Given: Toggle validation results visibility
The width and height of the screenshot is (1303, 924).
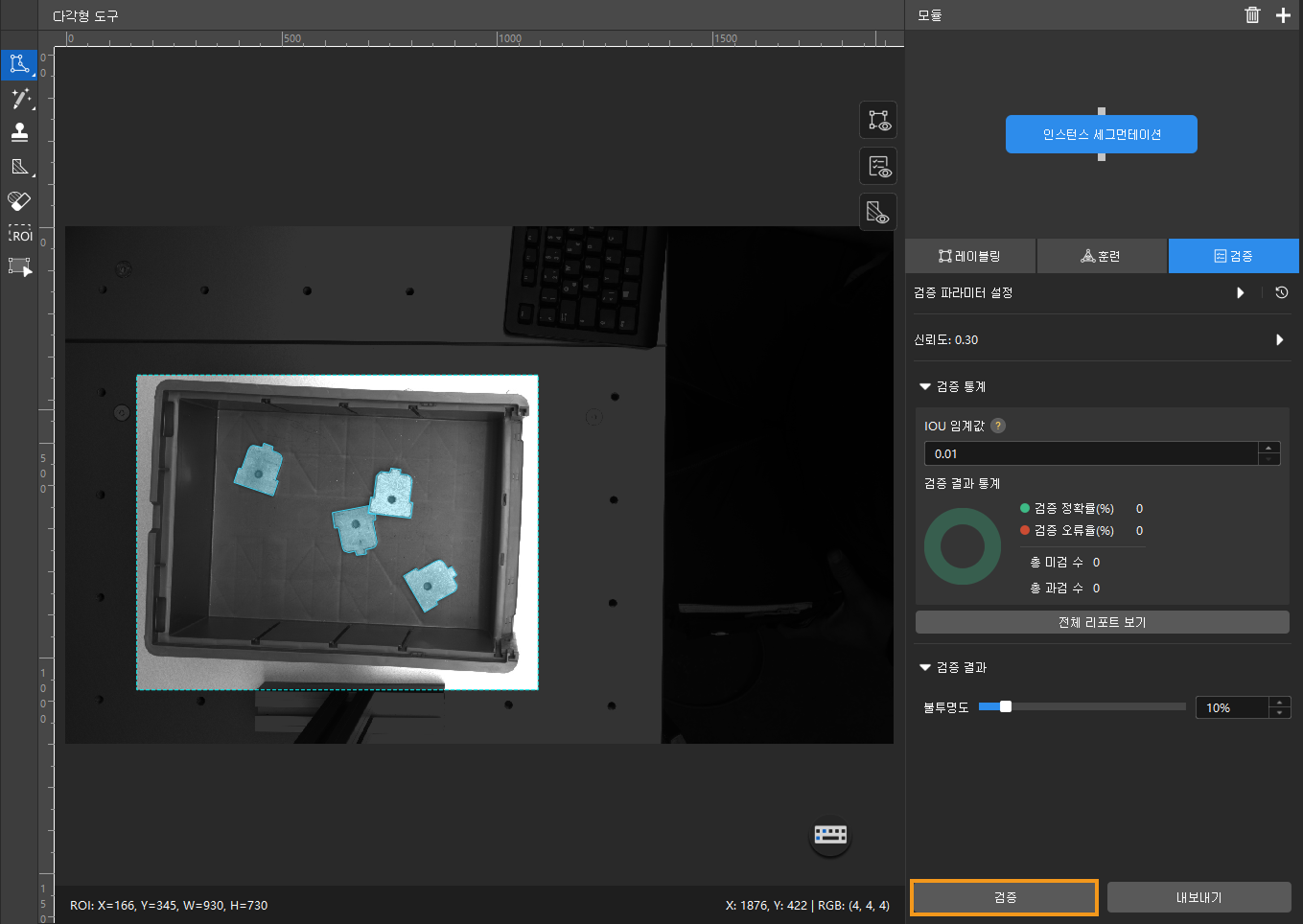Looking at the screenshot, I should tap(878, 167).
